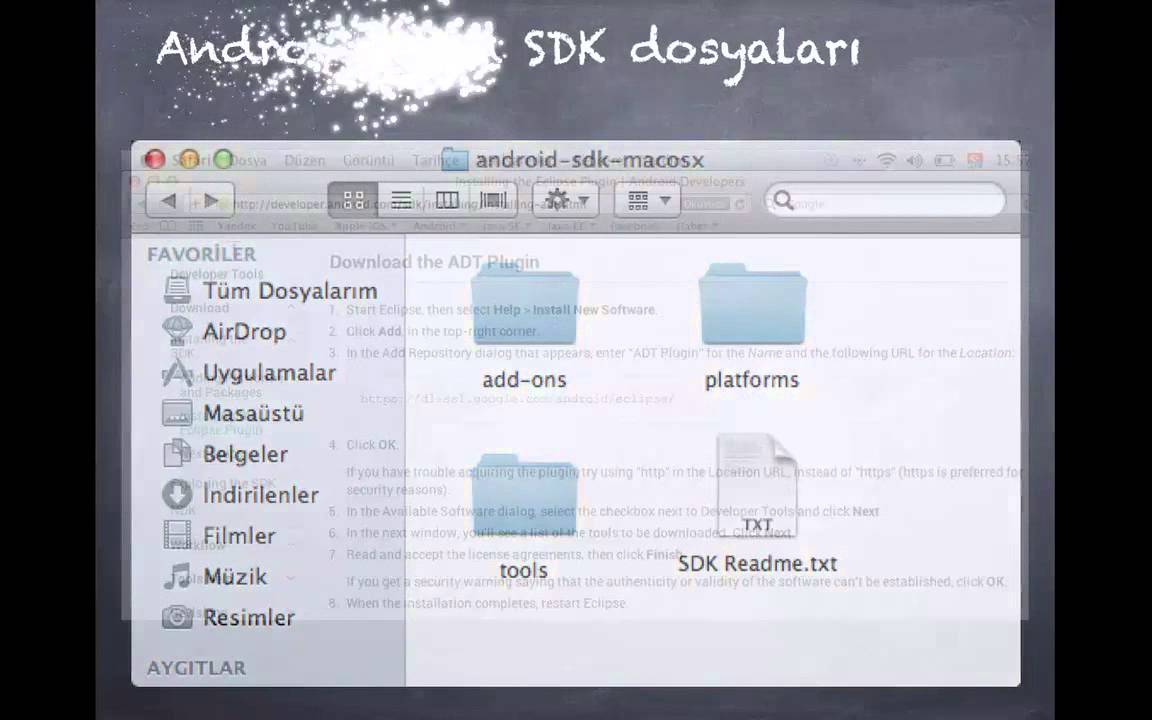Click the AYGITLAR sidebar heading
Screen dimensions: 1152x720
[196, 668]
